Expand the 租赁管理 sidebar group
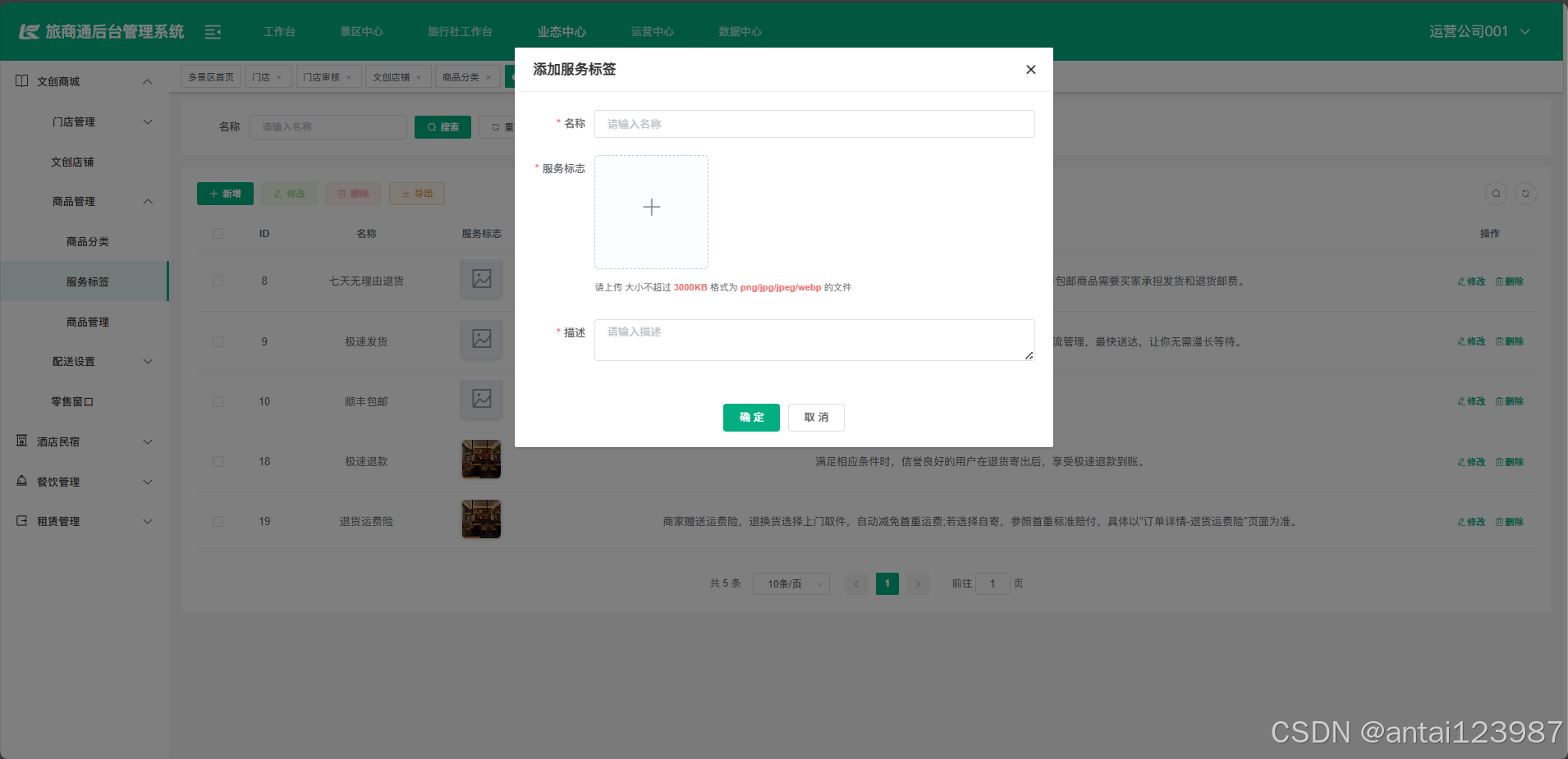The width and height of the screenshot is (1568, 759). (85, 521)
